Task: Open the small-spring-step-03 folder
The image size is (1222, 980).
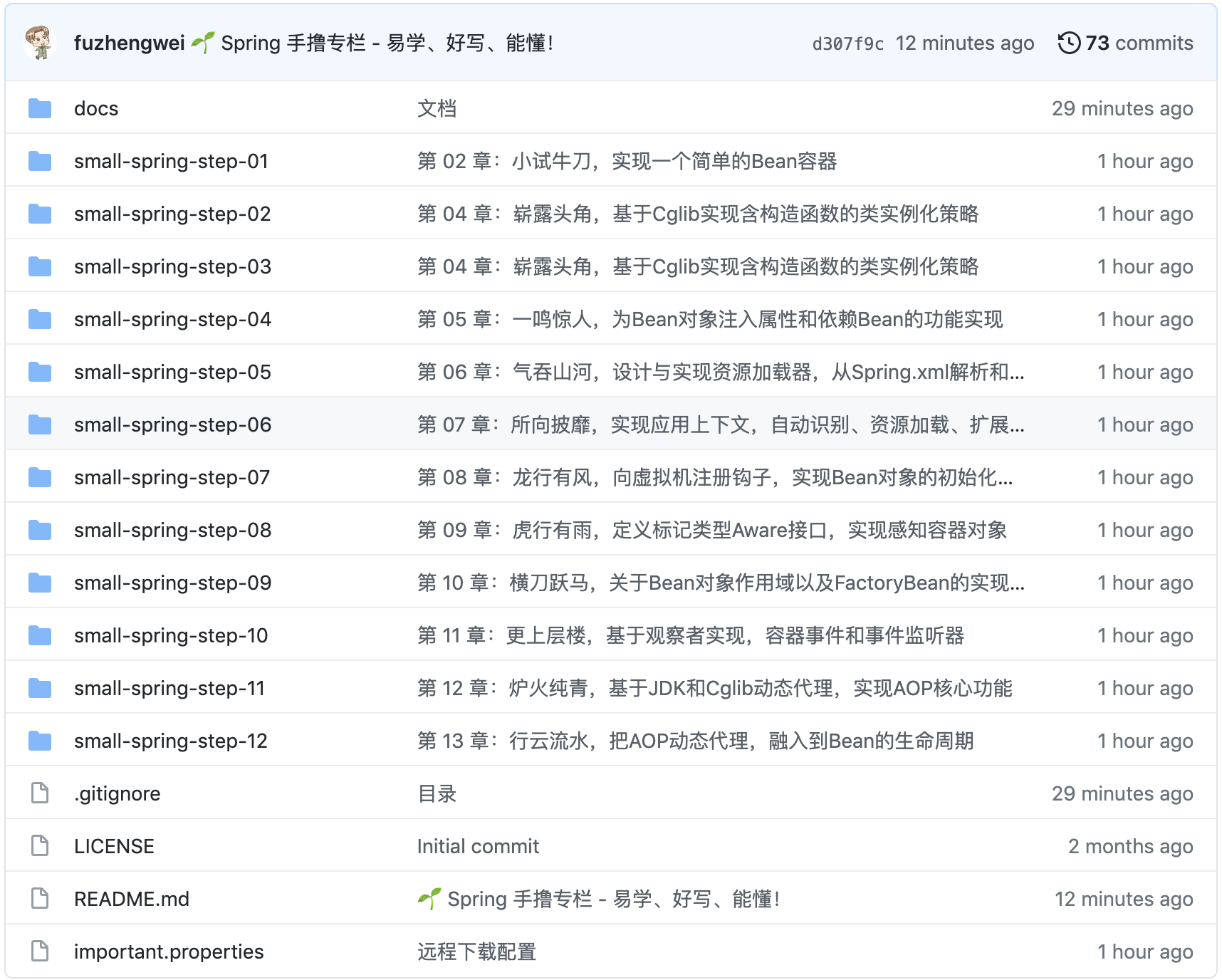Action: (172, 266)
